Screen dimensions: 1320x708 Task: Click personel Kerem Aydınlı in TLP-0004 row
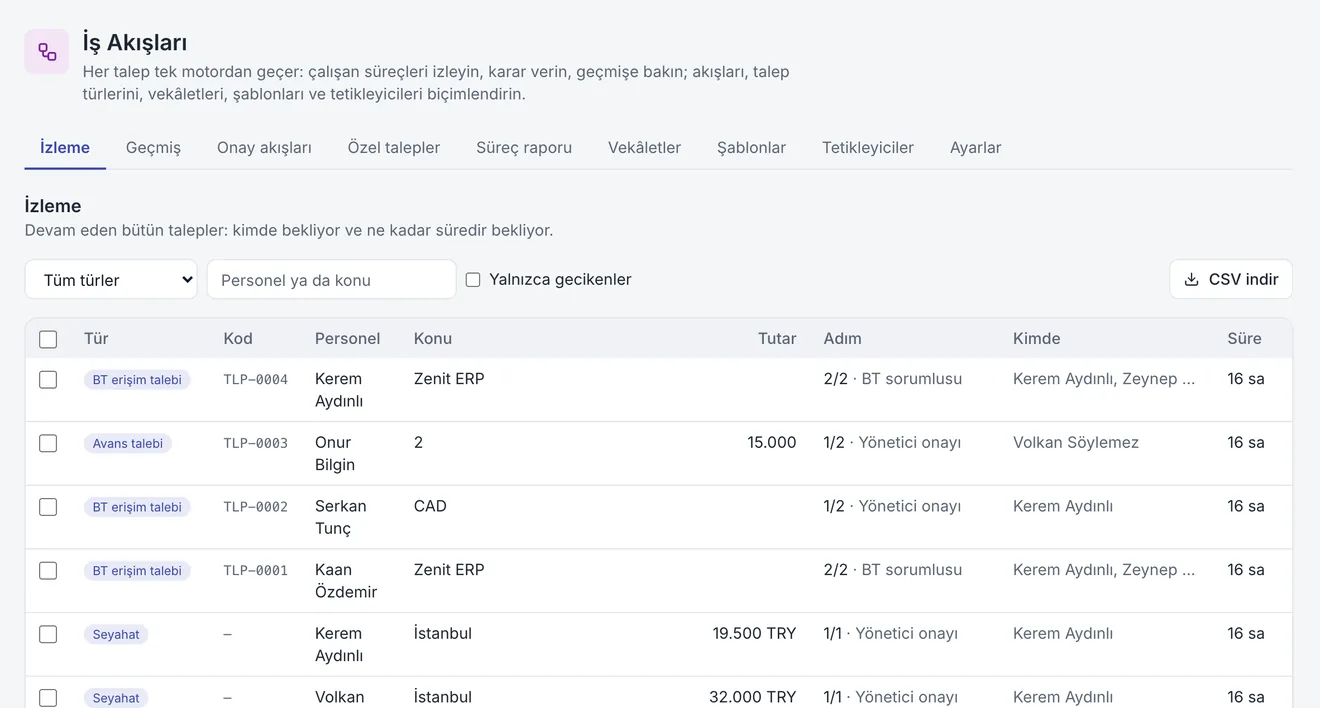click(x=339, y=390)
